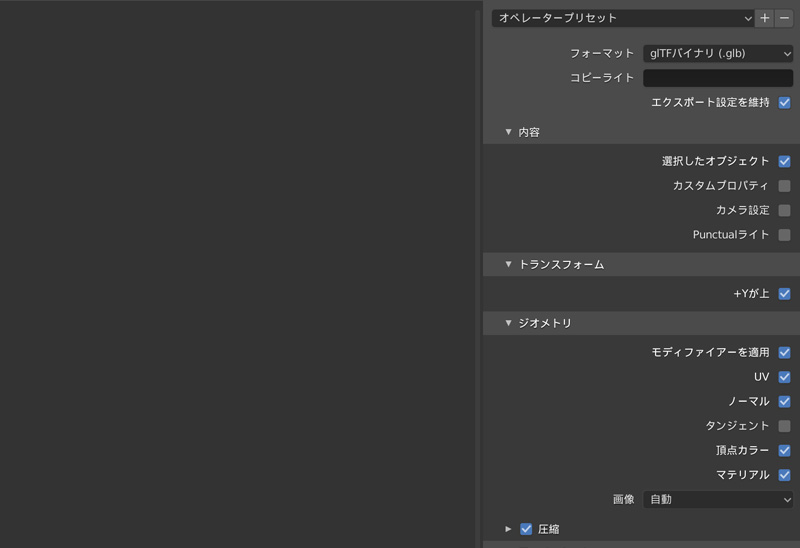Add a new operator preset with plus

coord(764,18)
